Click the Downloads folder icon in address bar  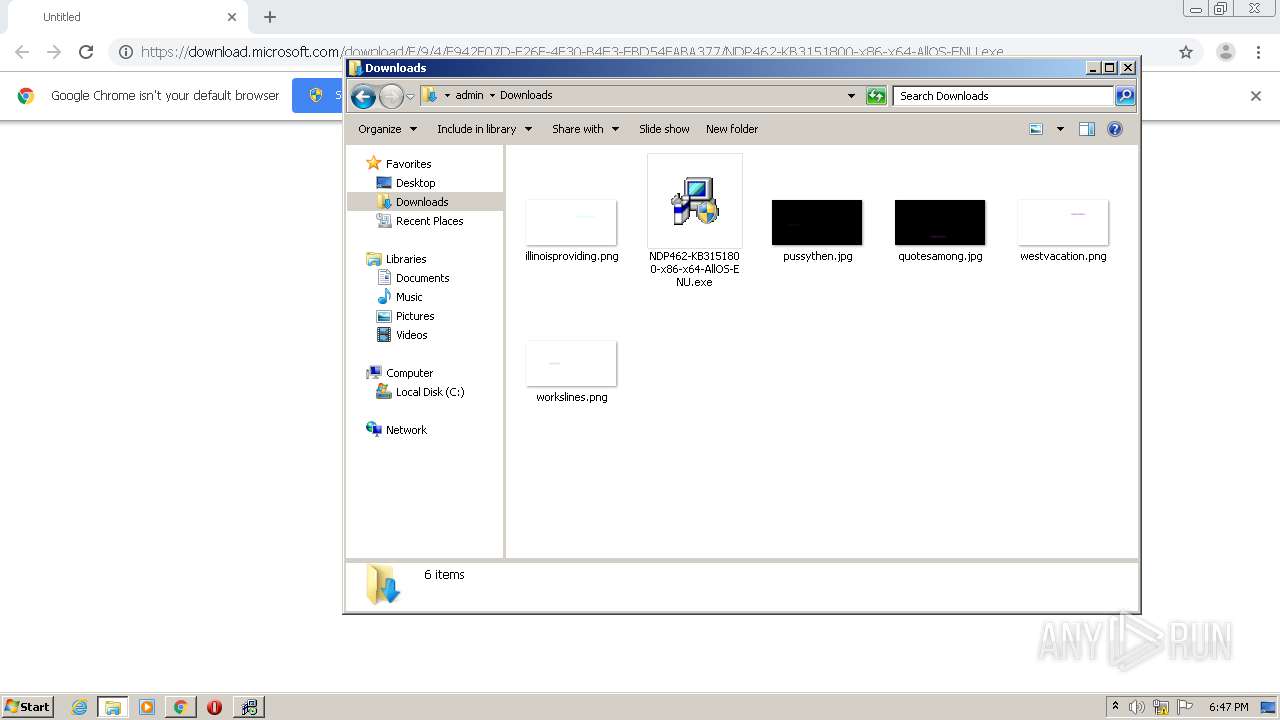(430, 95)
